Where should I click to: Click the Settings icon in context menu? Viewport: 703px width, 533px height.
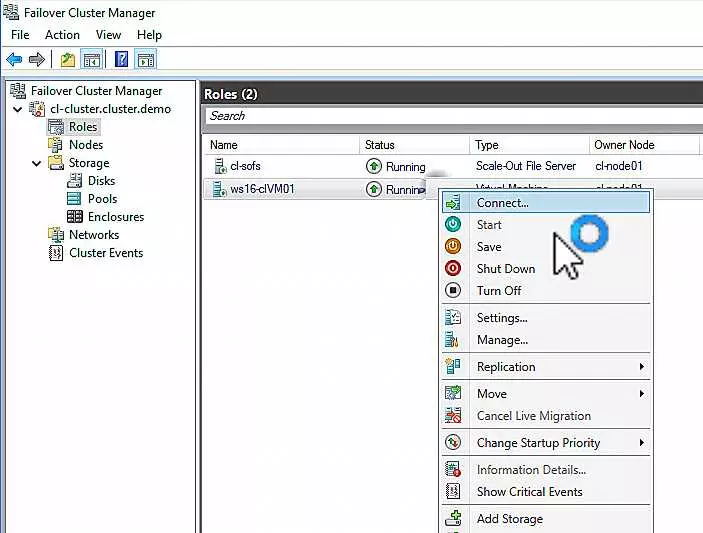point(453,317)
